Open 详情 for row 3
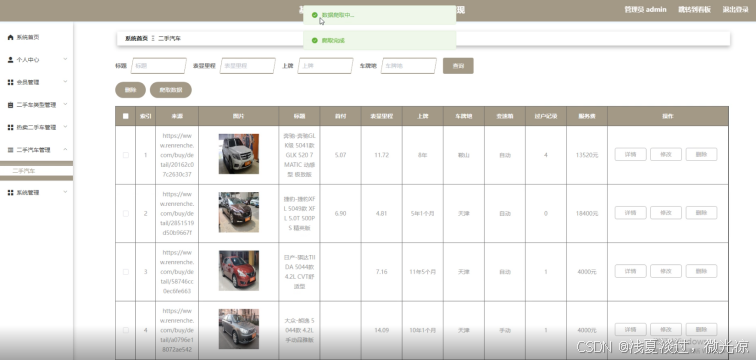 (x=630, y=271)
